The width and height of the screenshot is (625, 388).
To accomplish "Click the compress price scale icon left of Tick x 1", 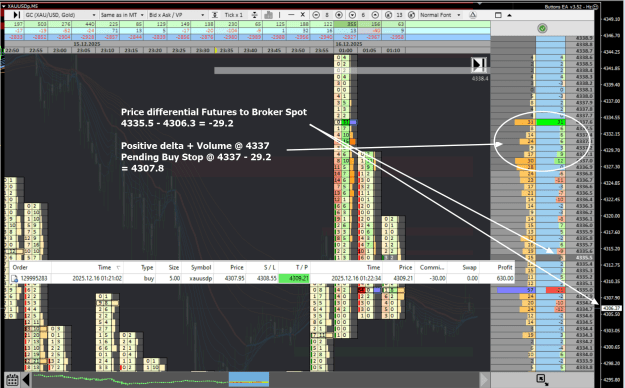I will click(x=214, y=15).
